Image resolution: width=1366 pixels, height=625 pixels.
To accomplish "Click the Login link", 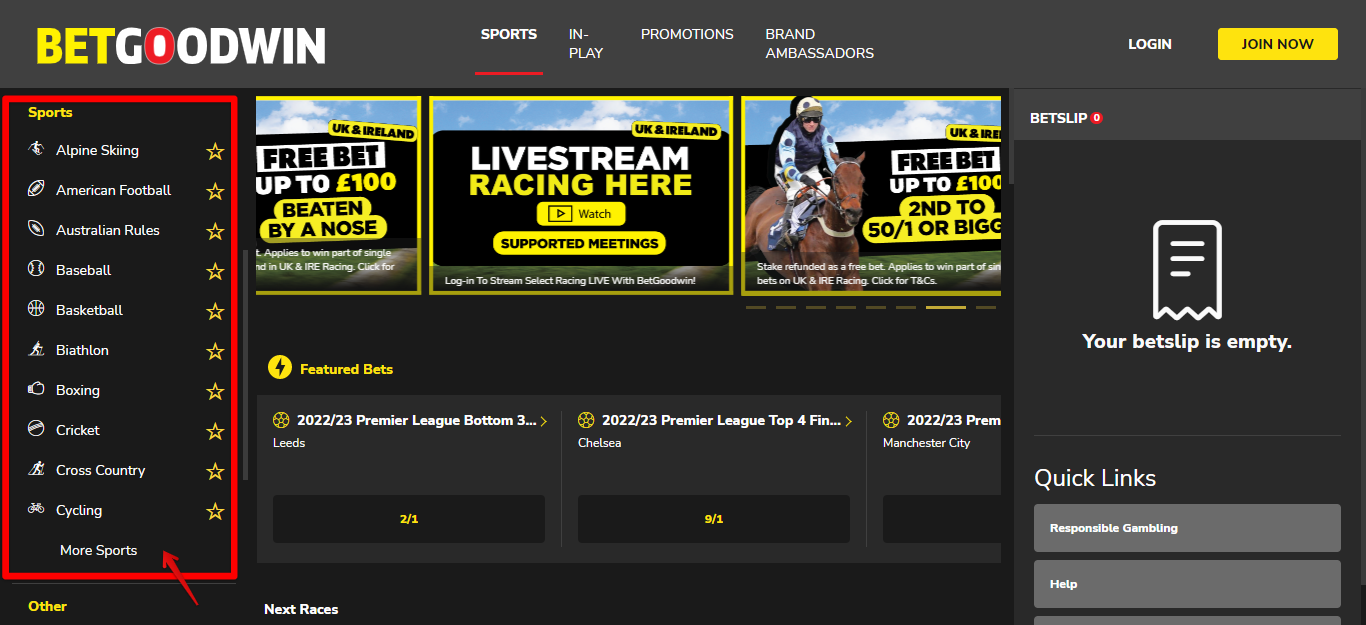I will click(x=1150, y=44).
